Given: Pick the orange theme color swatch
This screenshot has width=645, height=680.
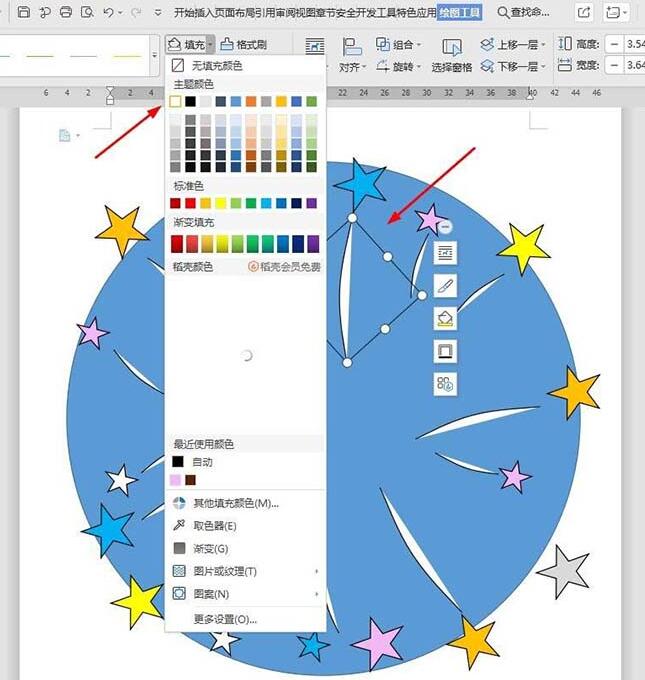Looking at the screenshot, I should pyautogui.click(x=251, y=101).
